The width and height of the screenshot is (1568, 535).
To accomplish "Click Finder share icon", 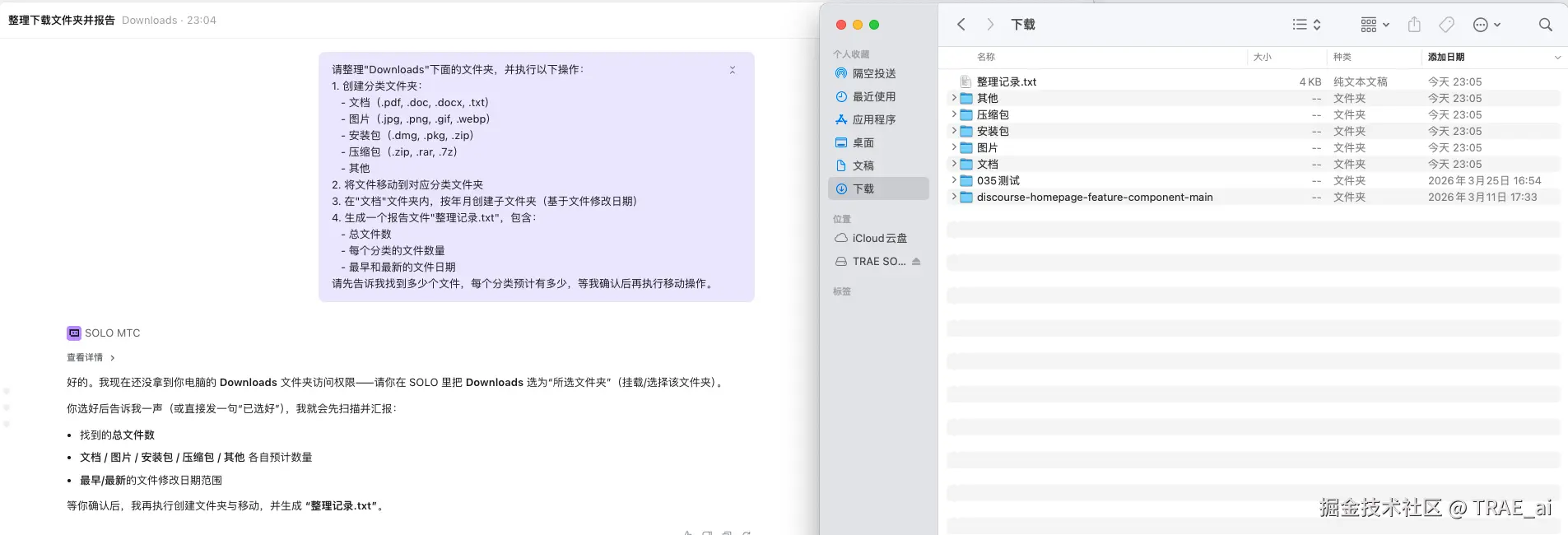I will point(1414,25).
